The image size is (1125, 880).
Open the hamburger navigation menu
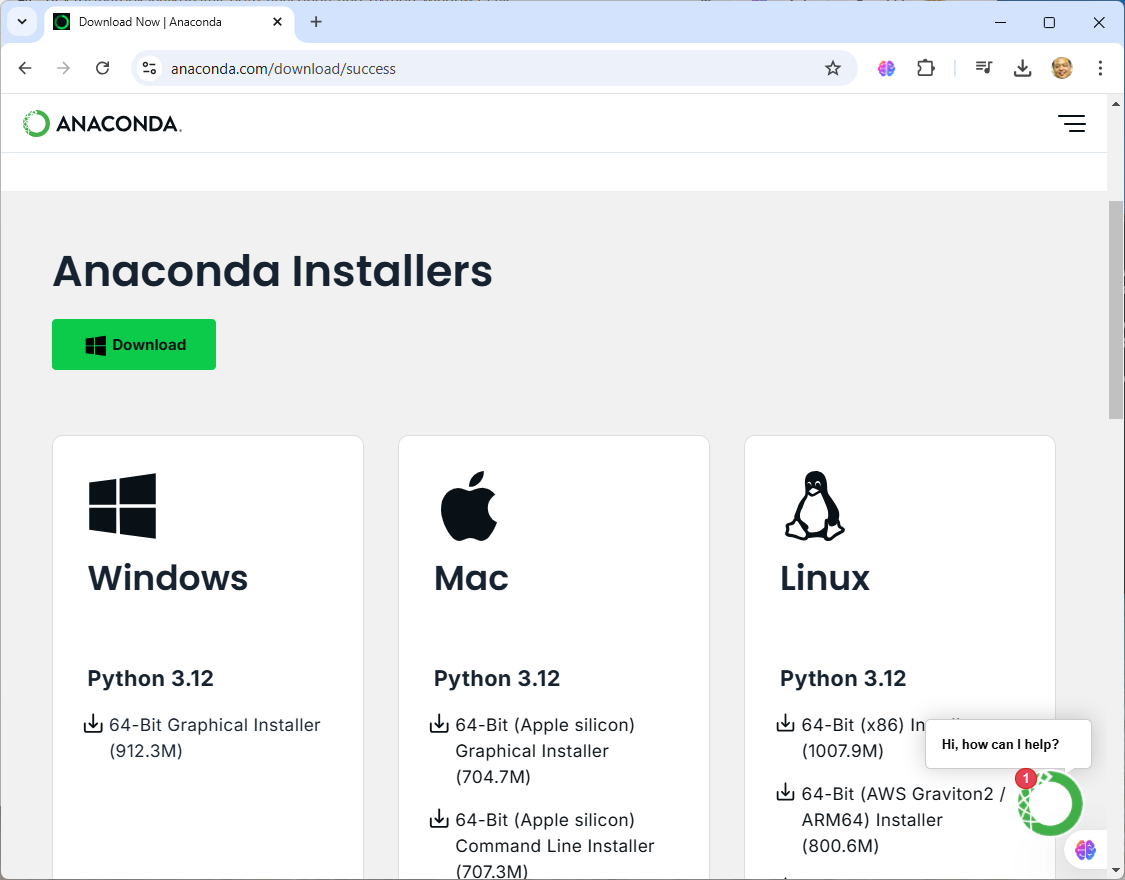[x=1071, y=123]
